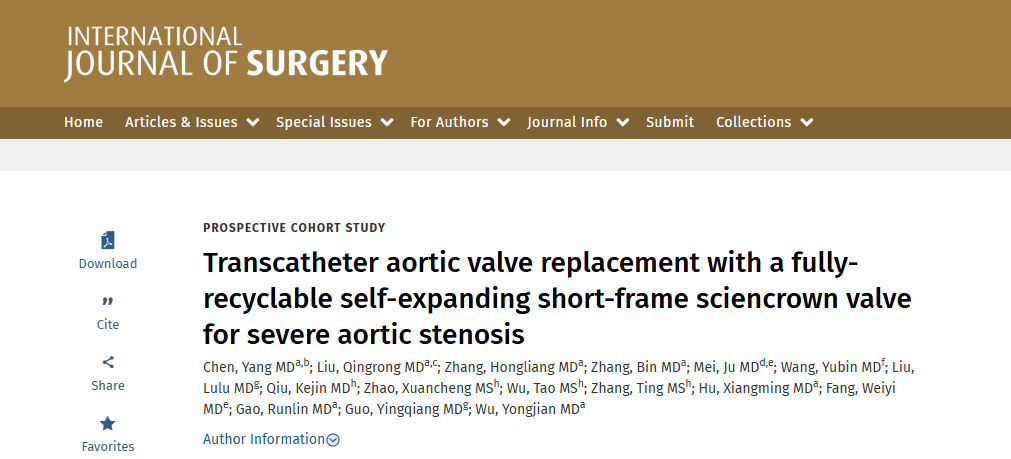Expand the Special Issues menu
This screenshot has height=459, width=1011.
tap(333, 122)
